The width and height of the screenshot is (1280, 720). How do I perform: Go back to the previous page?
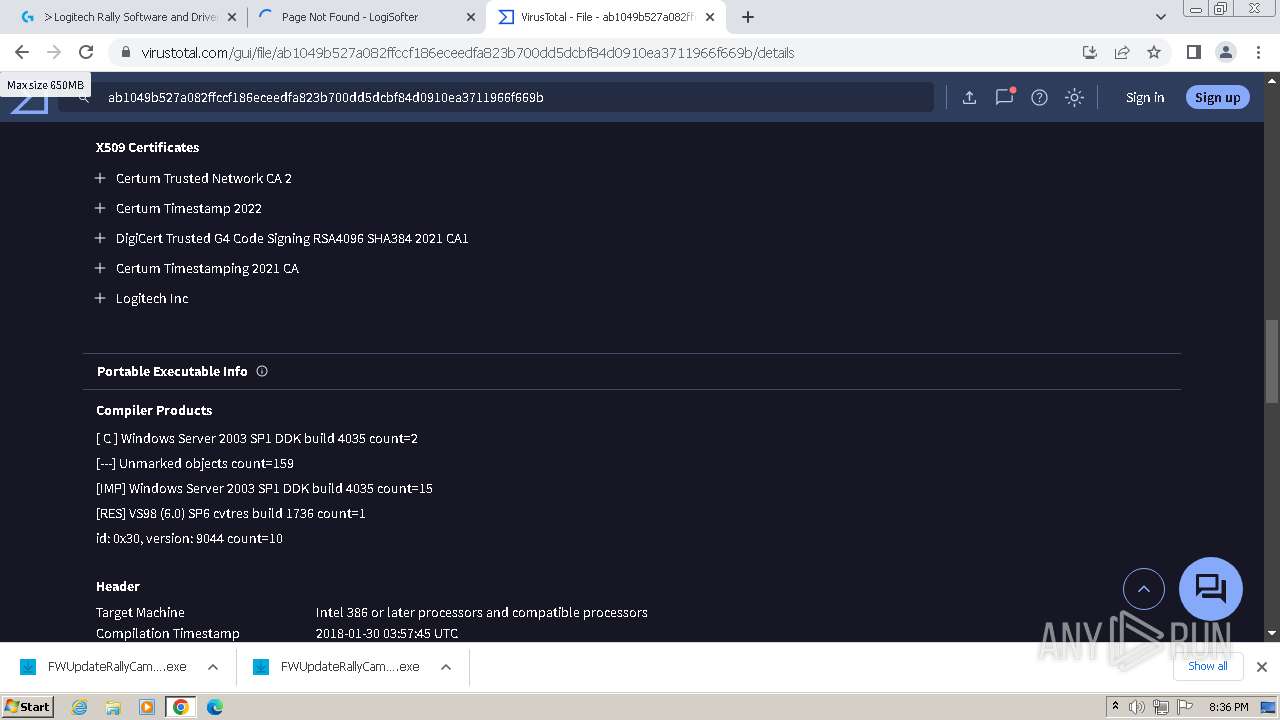(x=22, y=53)
